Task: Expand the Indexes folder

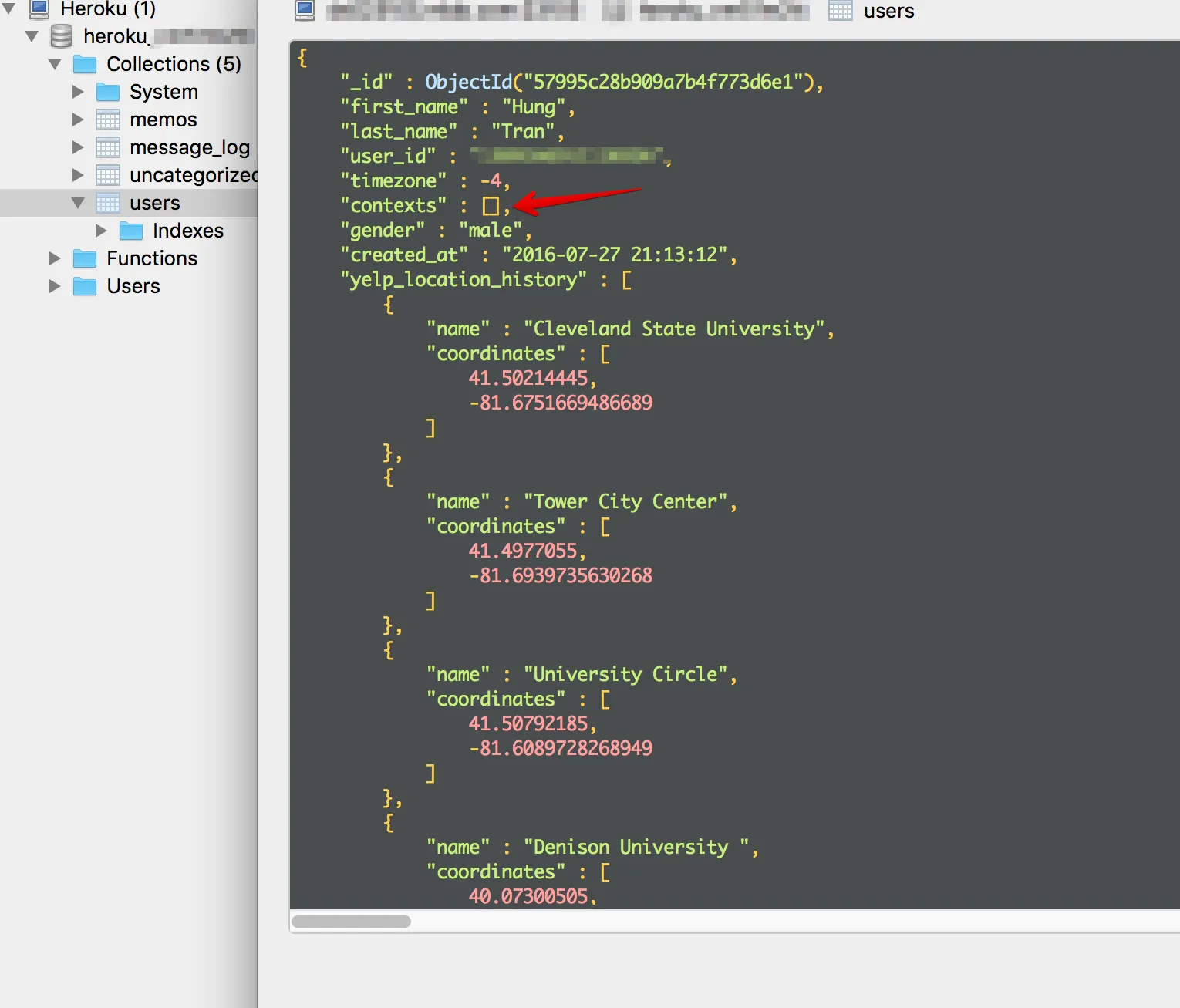Action: point(101,231)
